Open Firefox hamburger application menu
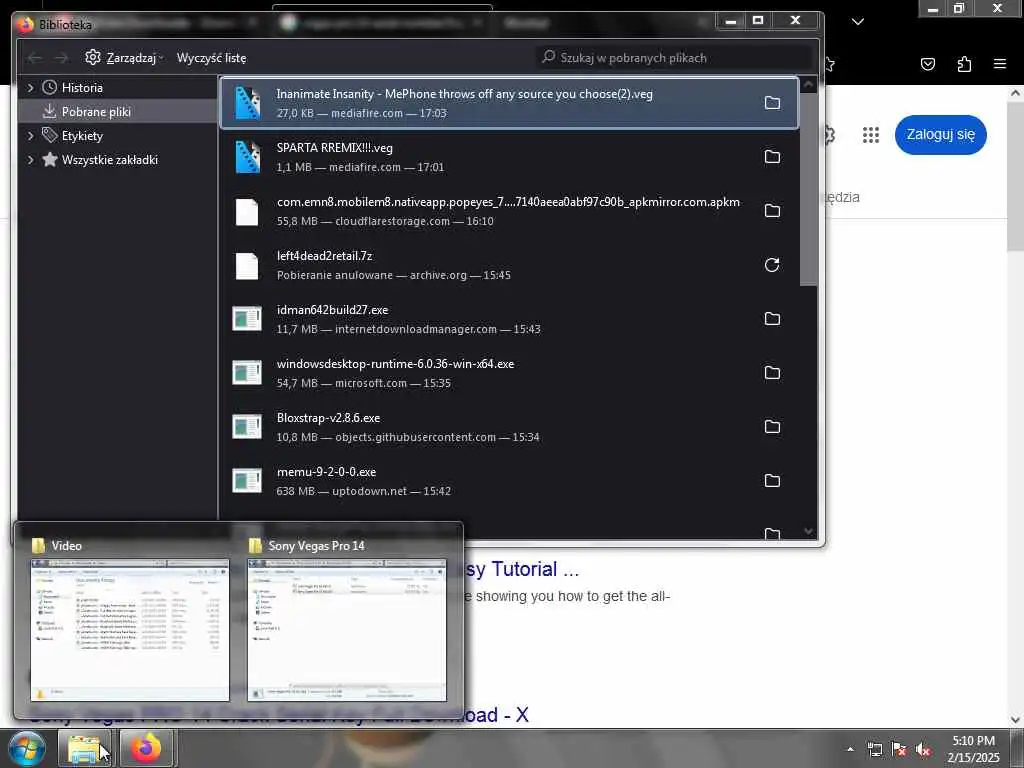 point(1000,64)
